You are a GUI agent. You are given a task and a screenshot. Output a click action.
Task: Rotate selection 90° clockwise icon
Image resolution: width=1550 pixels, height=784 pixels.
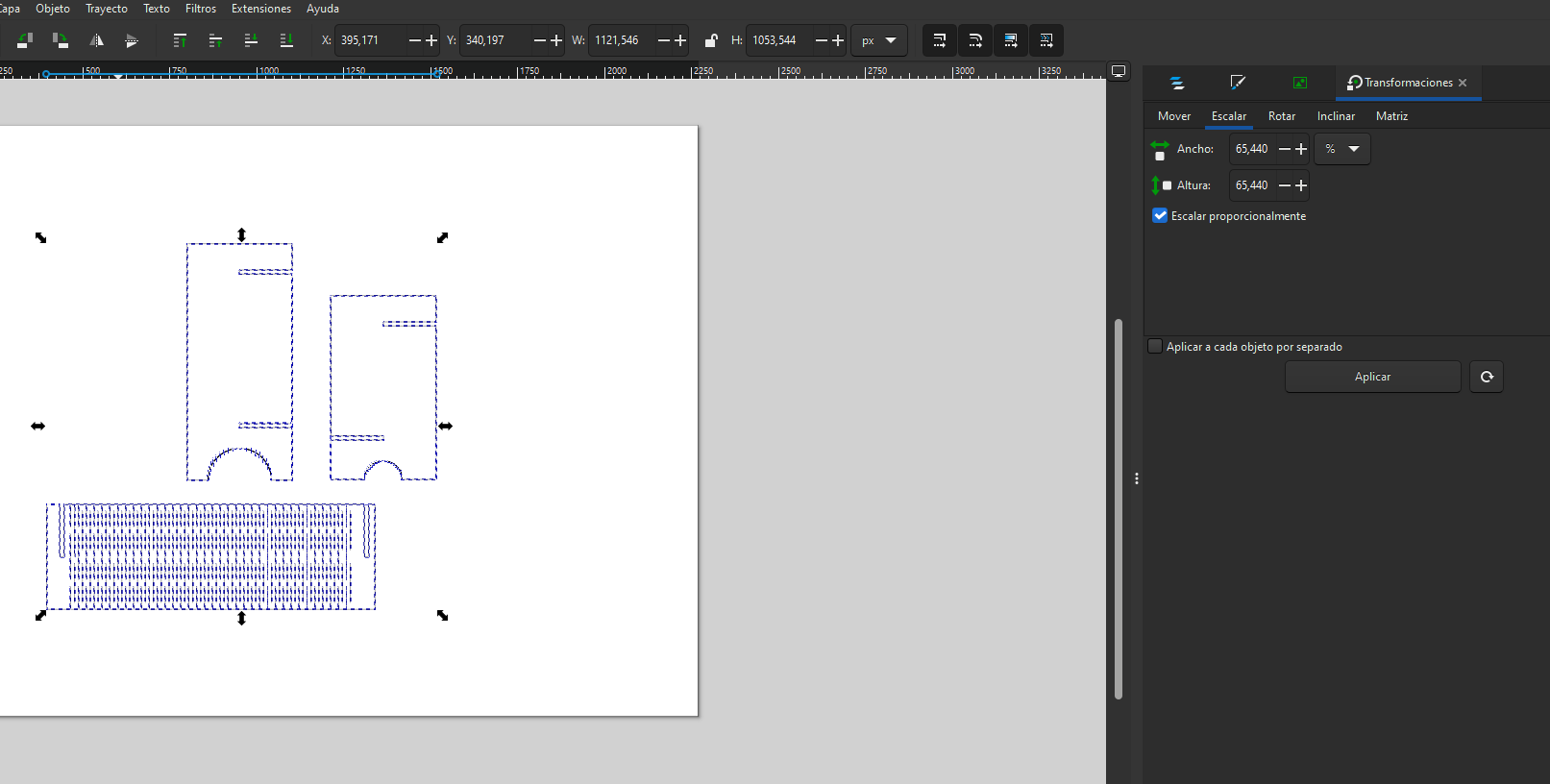point(60,40)
